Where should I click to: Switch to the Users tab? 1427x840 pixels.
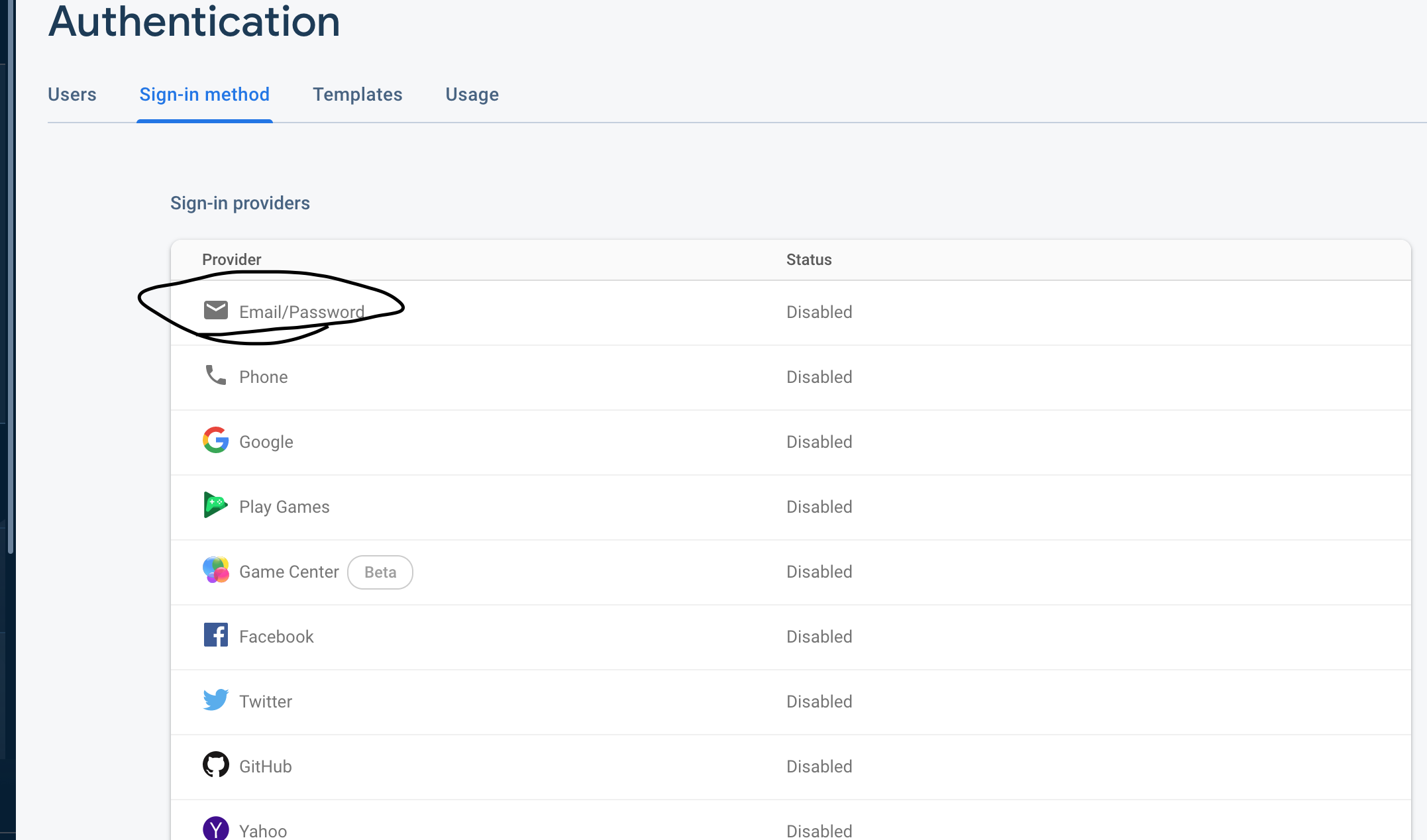72,95
